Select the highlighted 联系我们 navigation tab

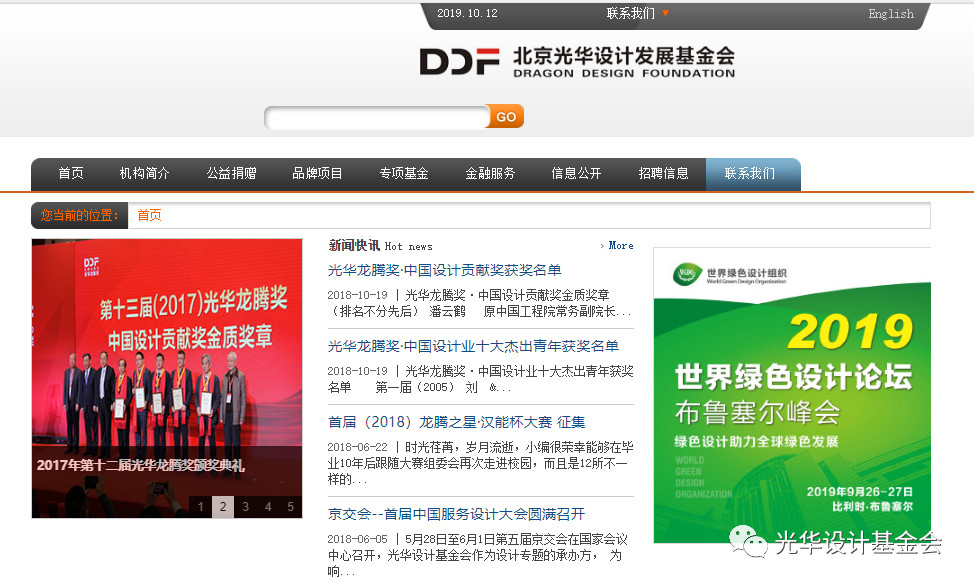(753, 174)
